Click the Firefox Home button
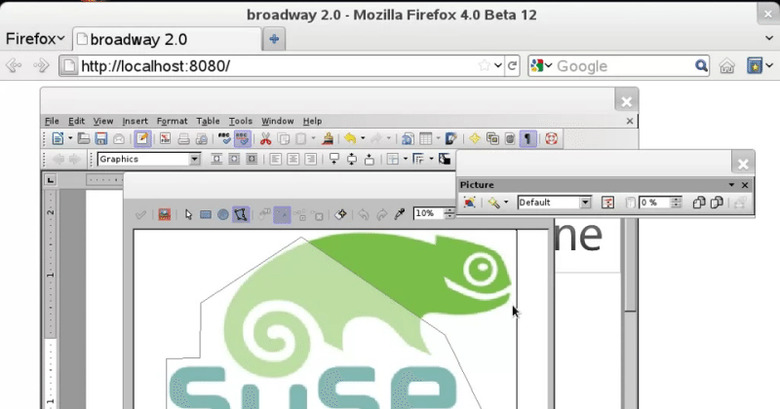Viewport: 780px width, 409px height. 727,66
